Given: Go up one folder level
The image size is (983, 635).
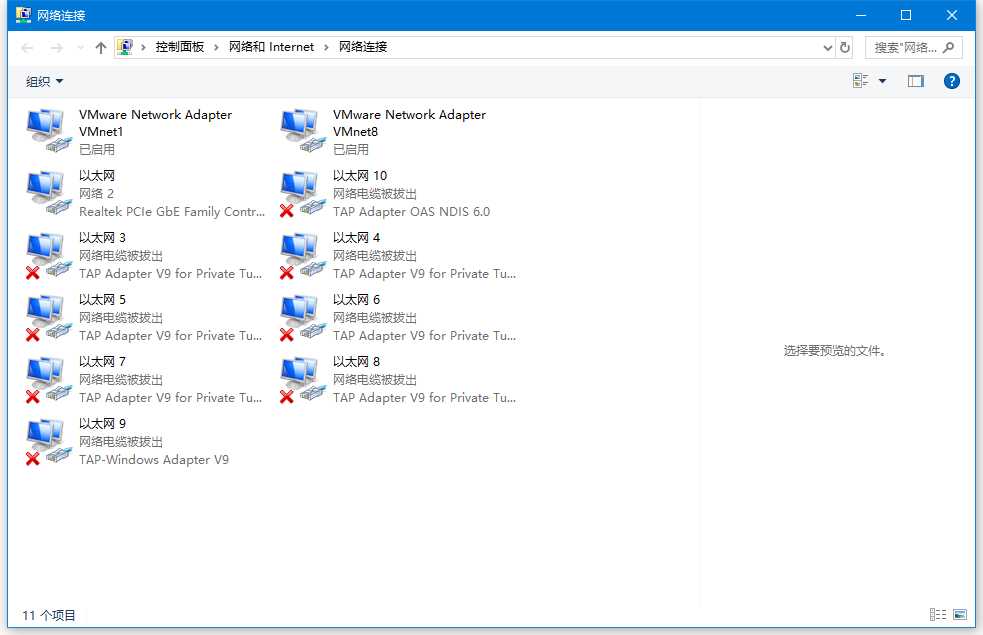Looking at the screenshot, I should (100, 48).
